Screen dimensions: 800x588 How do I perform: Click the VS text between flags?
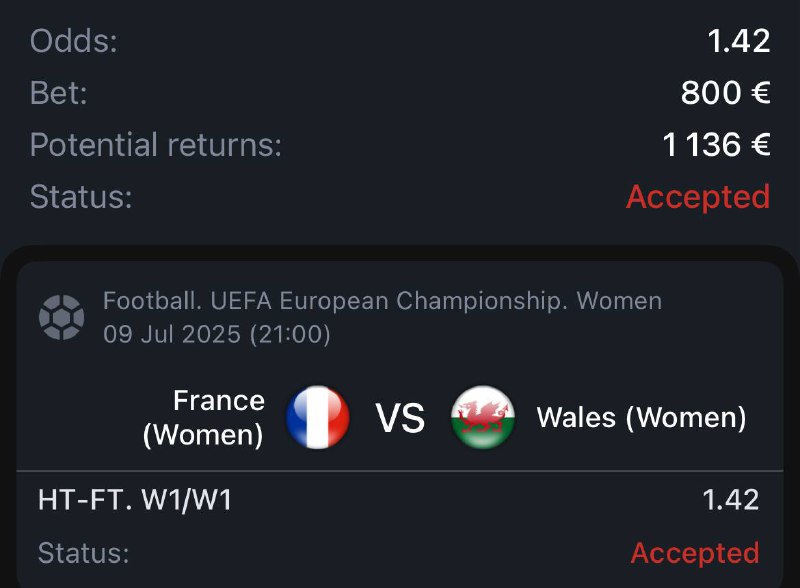[400, 418]
